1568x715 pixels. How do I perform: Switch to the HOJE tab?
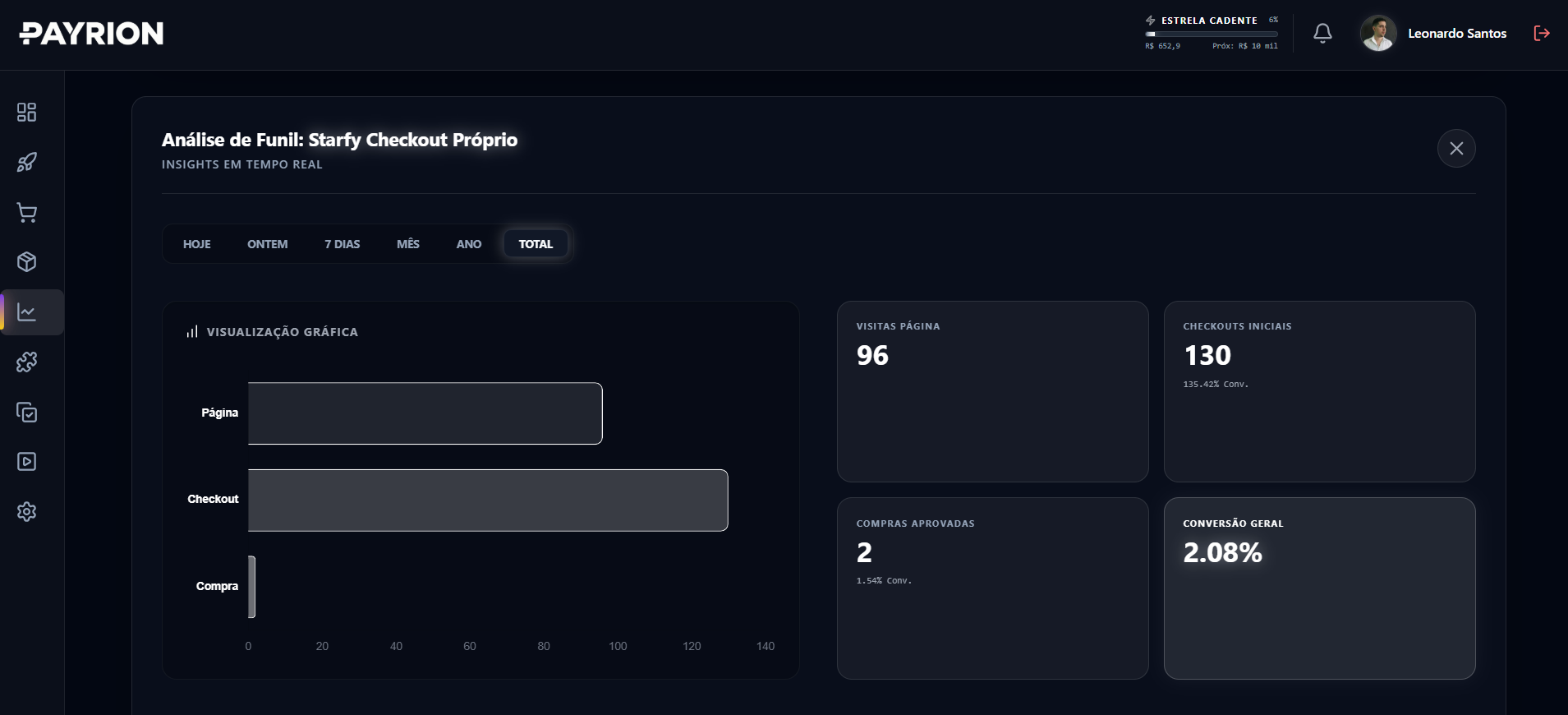196,243
